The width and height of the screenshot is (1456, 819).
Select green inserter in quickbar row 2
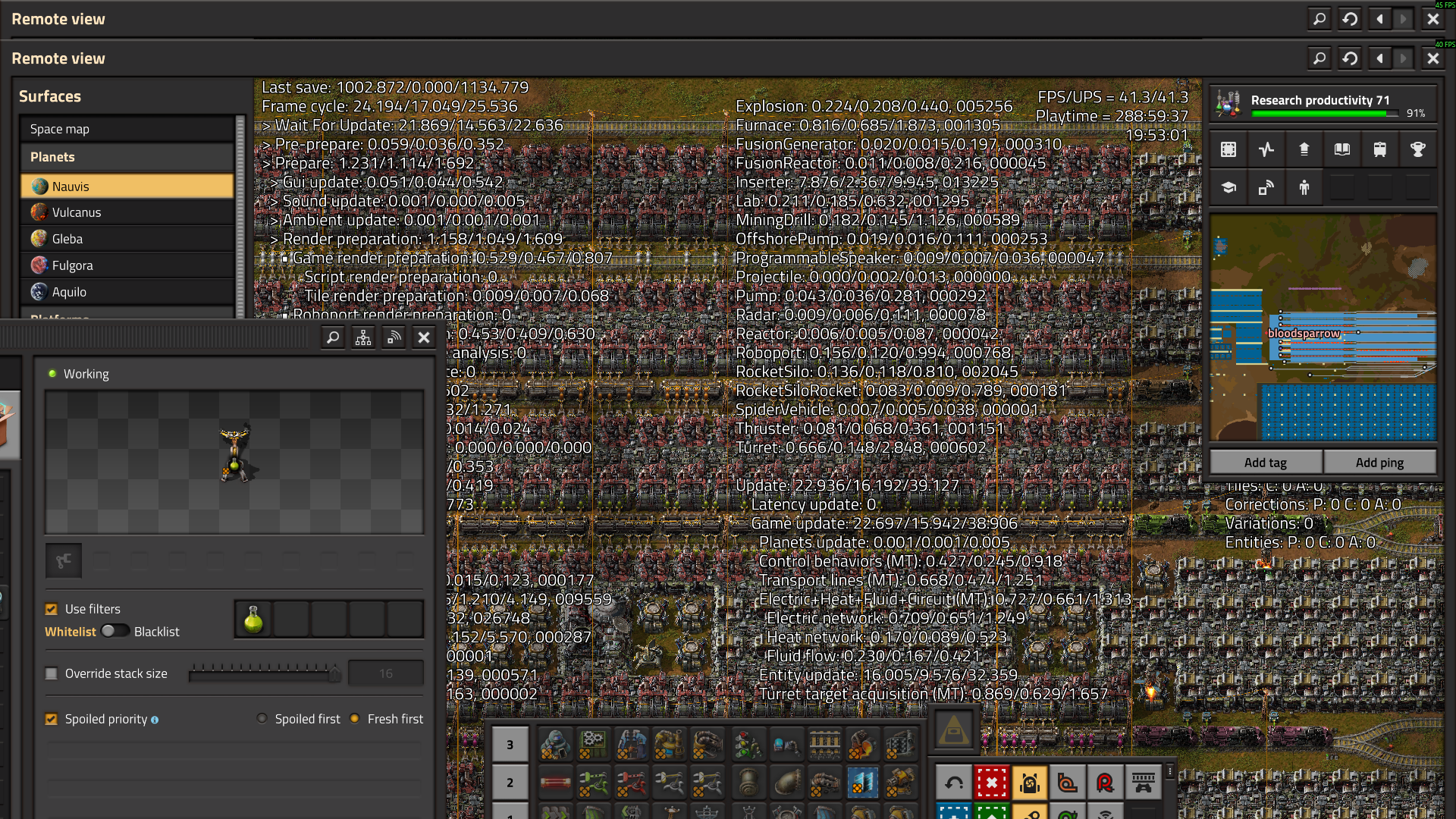[x=593, y=783]
